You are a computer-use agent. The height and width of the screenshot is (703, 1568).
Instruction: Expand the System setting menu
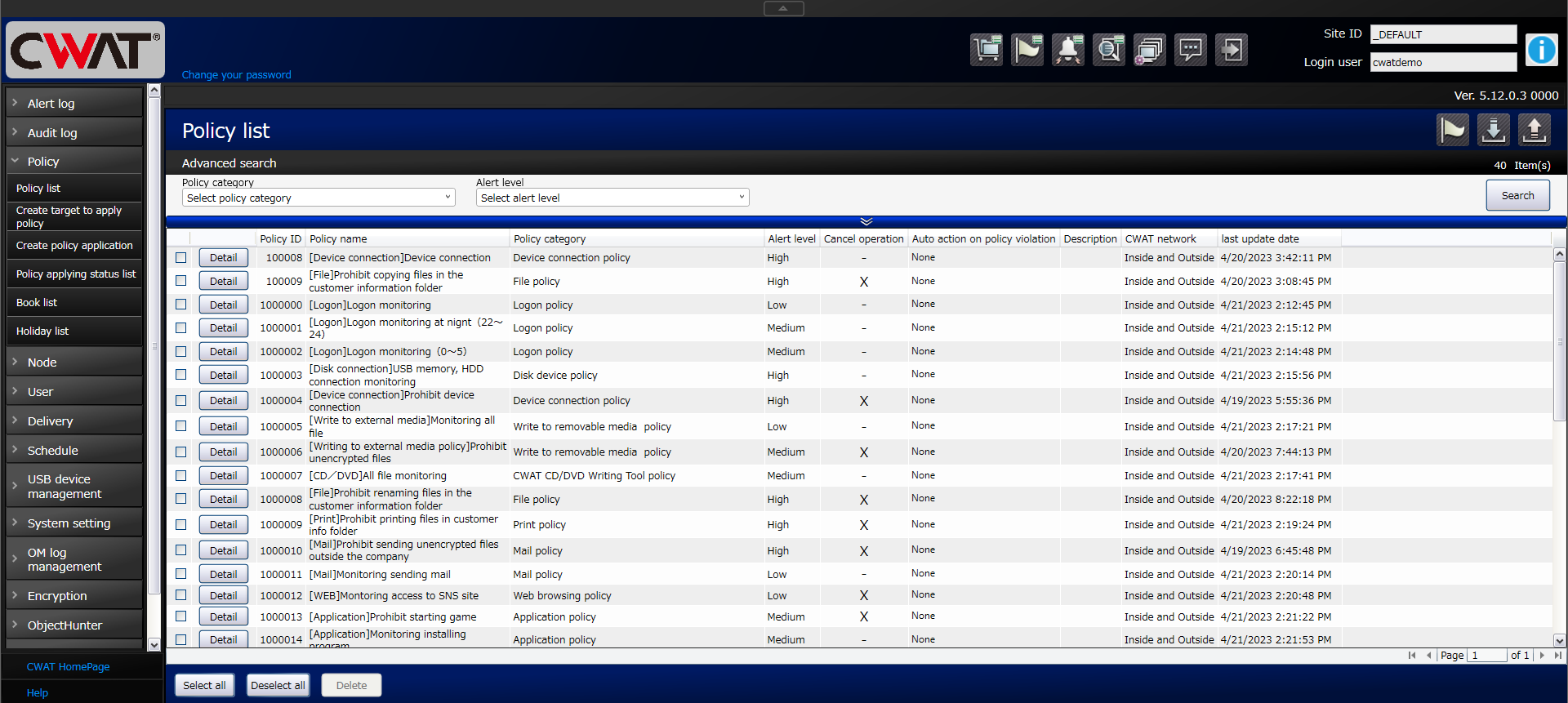[x=74, y=523]
